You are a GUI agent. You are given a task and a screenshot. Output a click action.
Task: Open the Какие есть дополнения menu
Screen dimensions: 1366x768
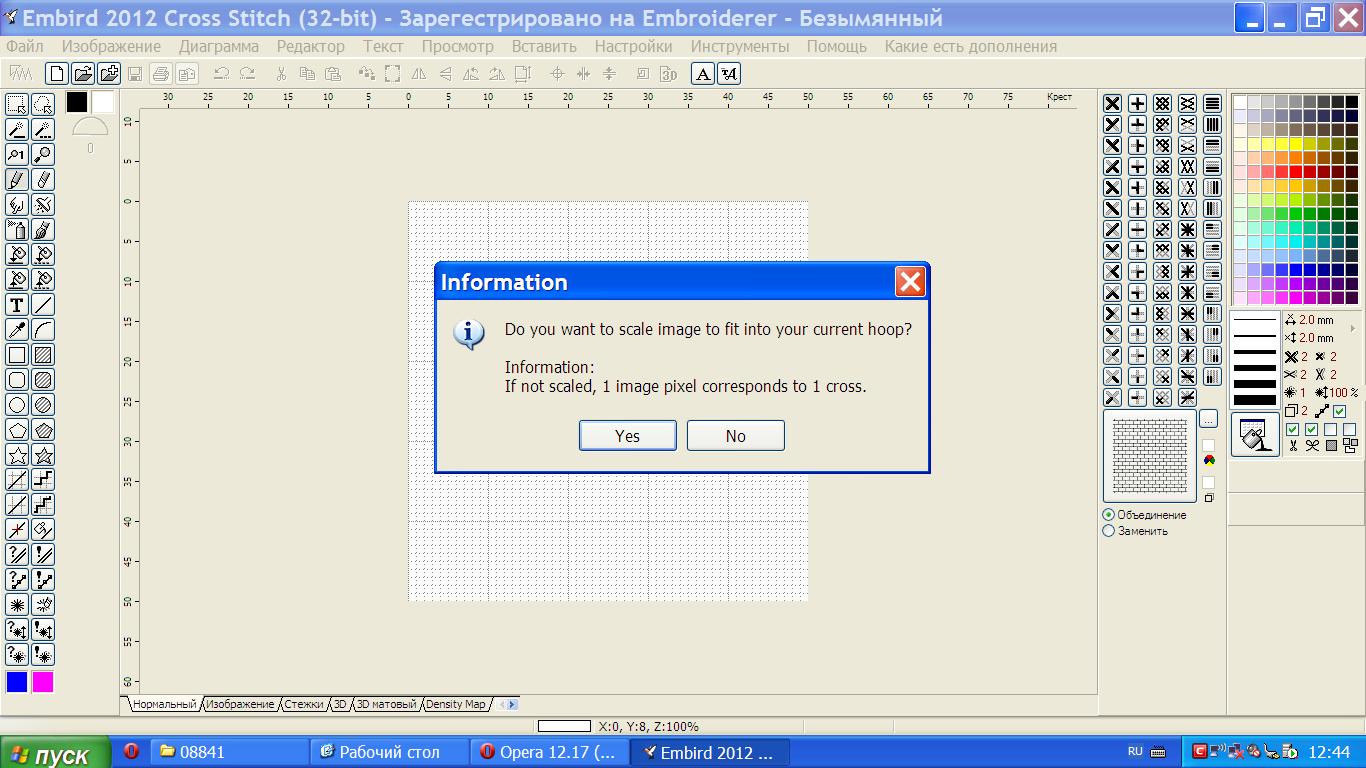click(x=971, y=46)
